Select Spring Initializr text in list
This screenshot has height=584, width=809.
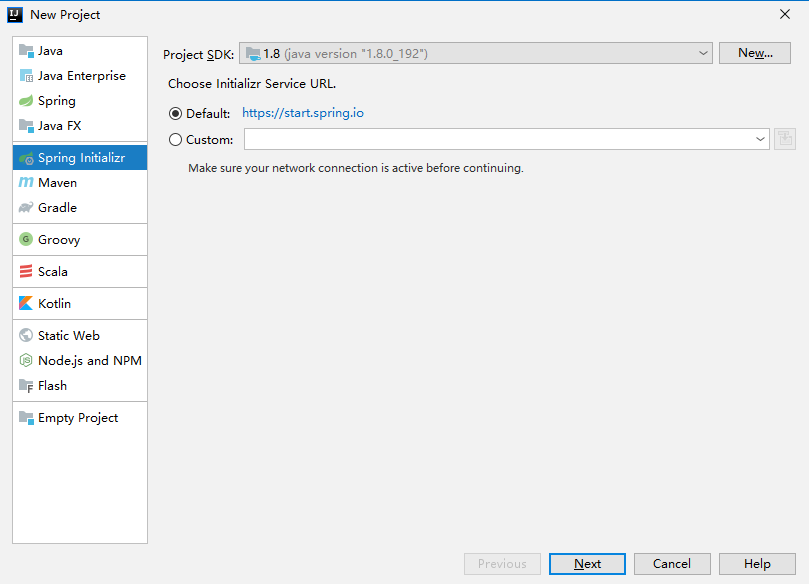[82, 158]
